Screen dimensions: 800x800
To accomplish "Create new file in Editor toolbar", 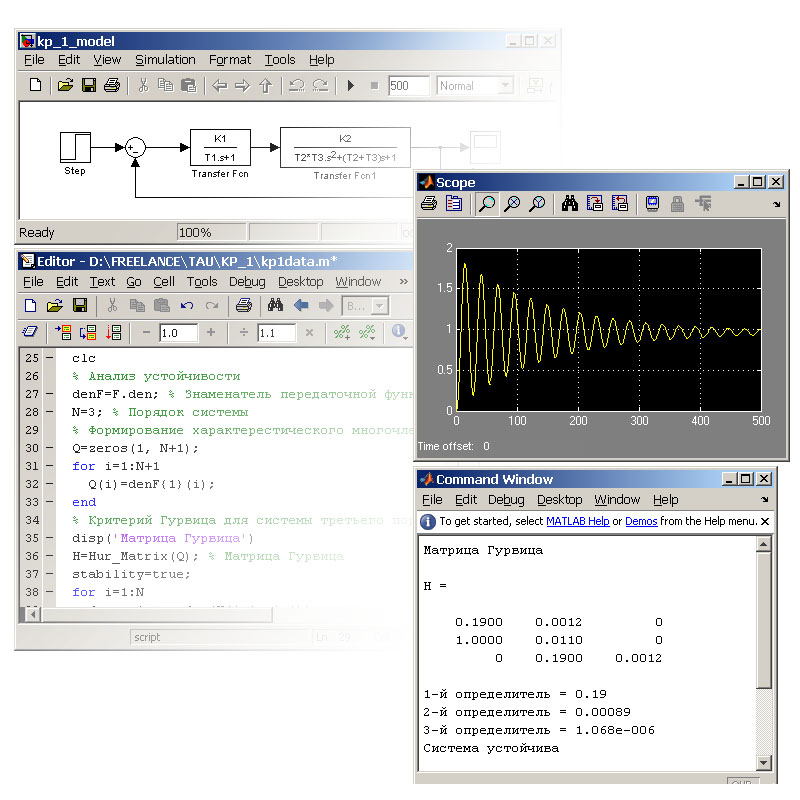I will (x=31, y=305).
